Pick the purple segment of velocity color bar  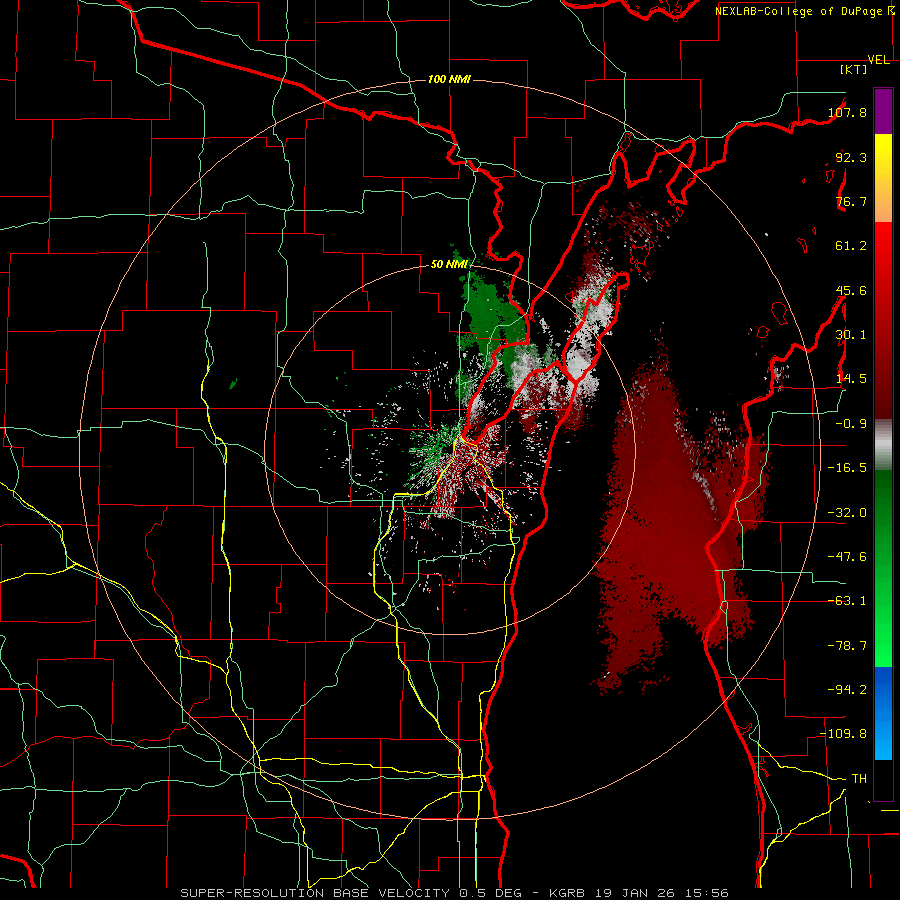tap(883, 111)
